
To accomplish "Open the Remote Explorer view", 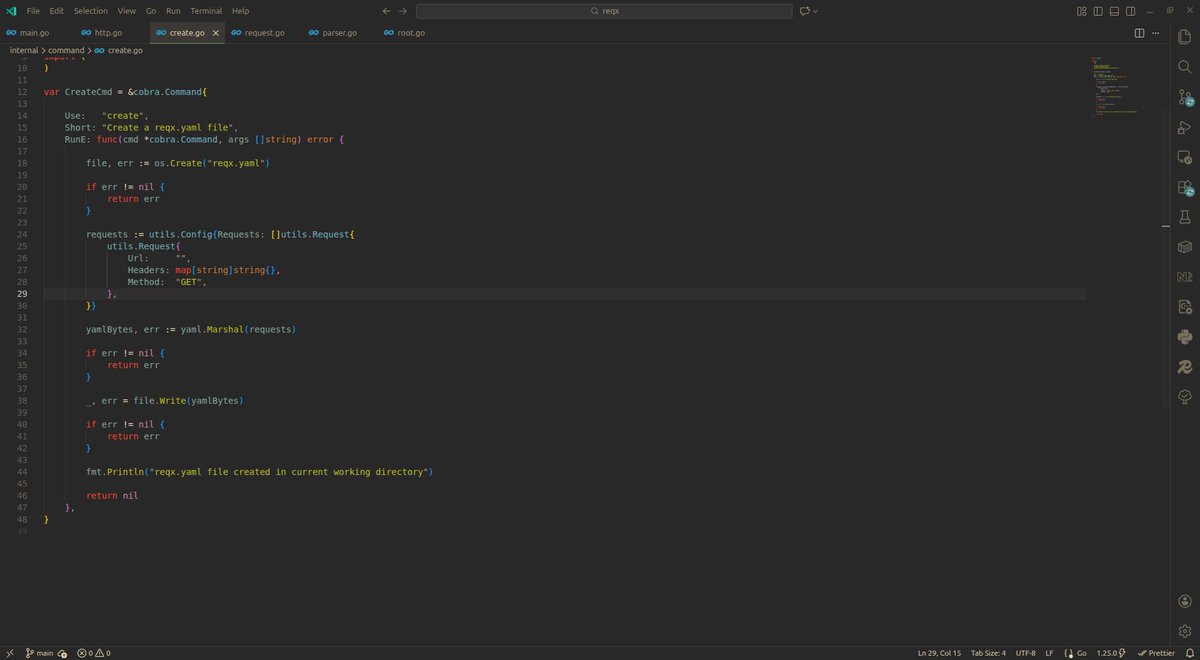I will (1185, 157).
